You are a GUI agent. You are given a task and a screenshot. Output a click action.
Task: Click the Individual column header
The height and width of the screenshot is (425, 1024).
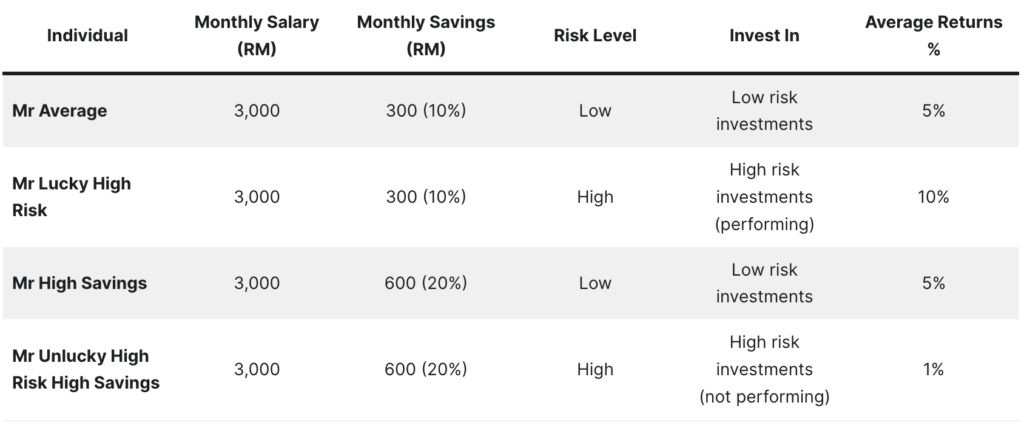tap(87, 35)
